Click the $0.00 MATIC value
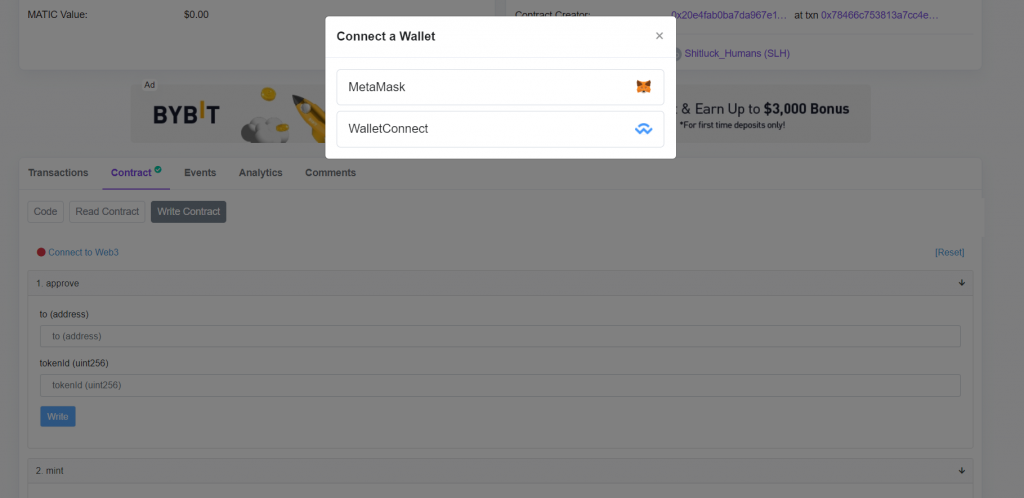Viewport: 1024px width, 498px height. point(197,14)
